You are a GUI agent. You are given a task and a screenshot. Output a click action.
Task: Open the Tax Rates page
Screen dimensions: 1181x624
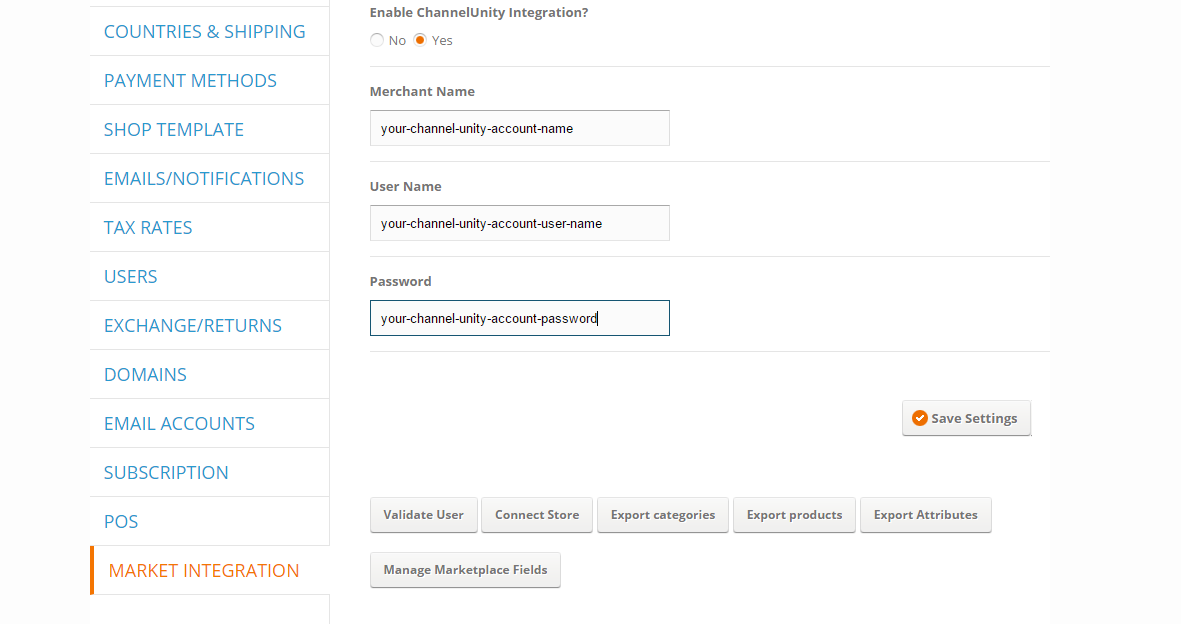(148, 228)
